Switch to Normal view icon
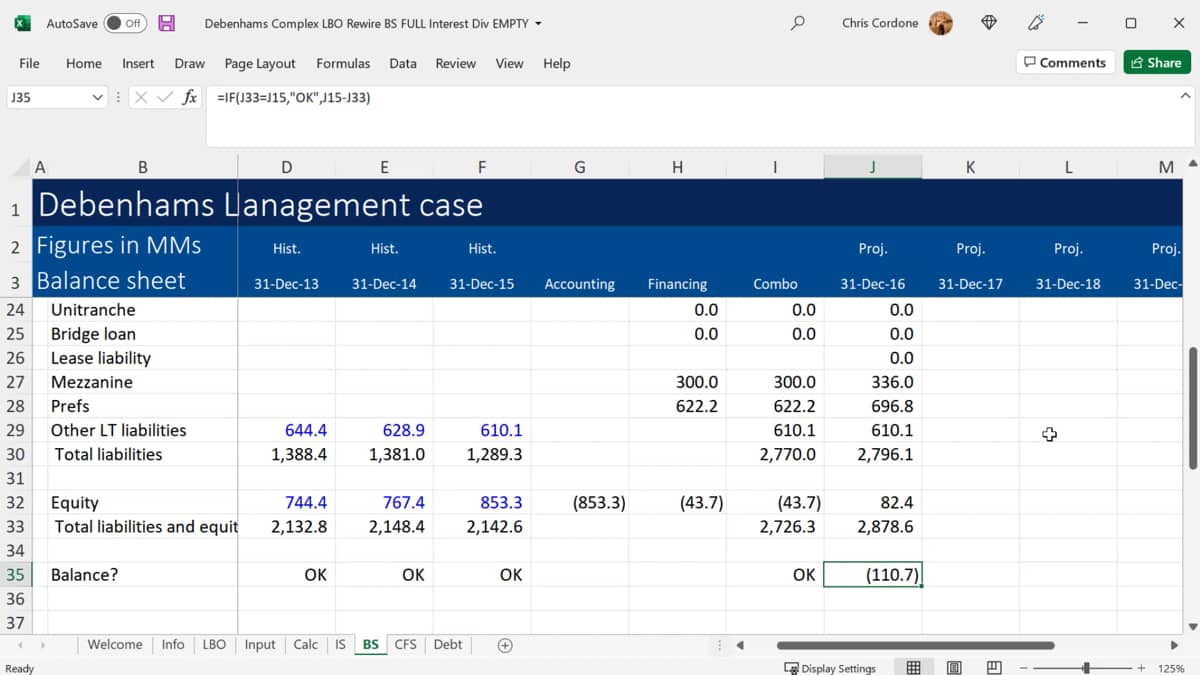The width and height of the screenshot is (1200, 675). [x=913, y=667]
